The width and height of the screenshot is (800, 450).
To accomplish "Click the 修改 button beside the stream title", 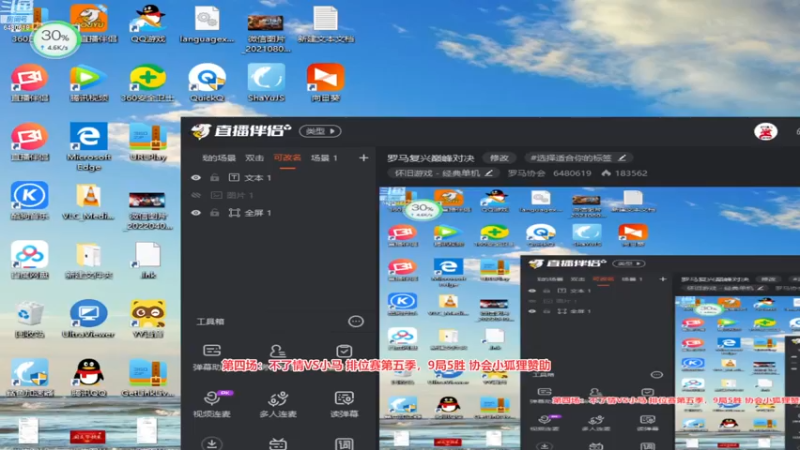I will (x=498, y=158).
